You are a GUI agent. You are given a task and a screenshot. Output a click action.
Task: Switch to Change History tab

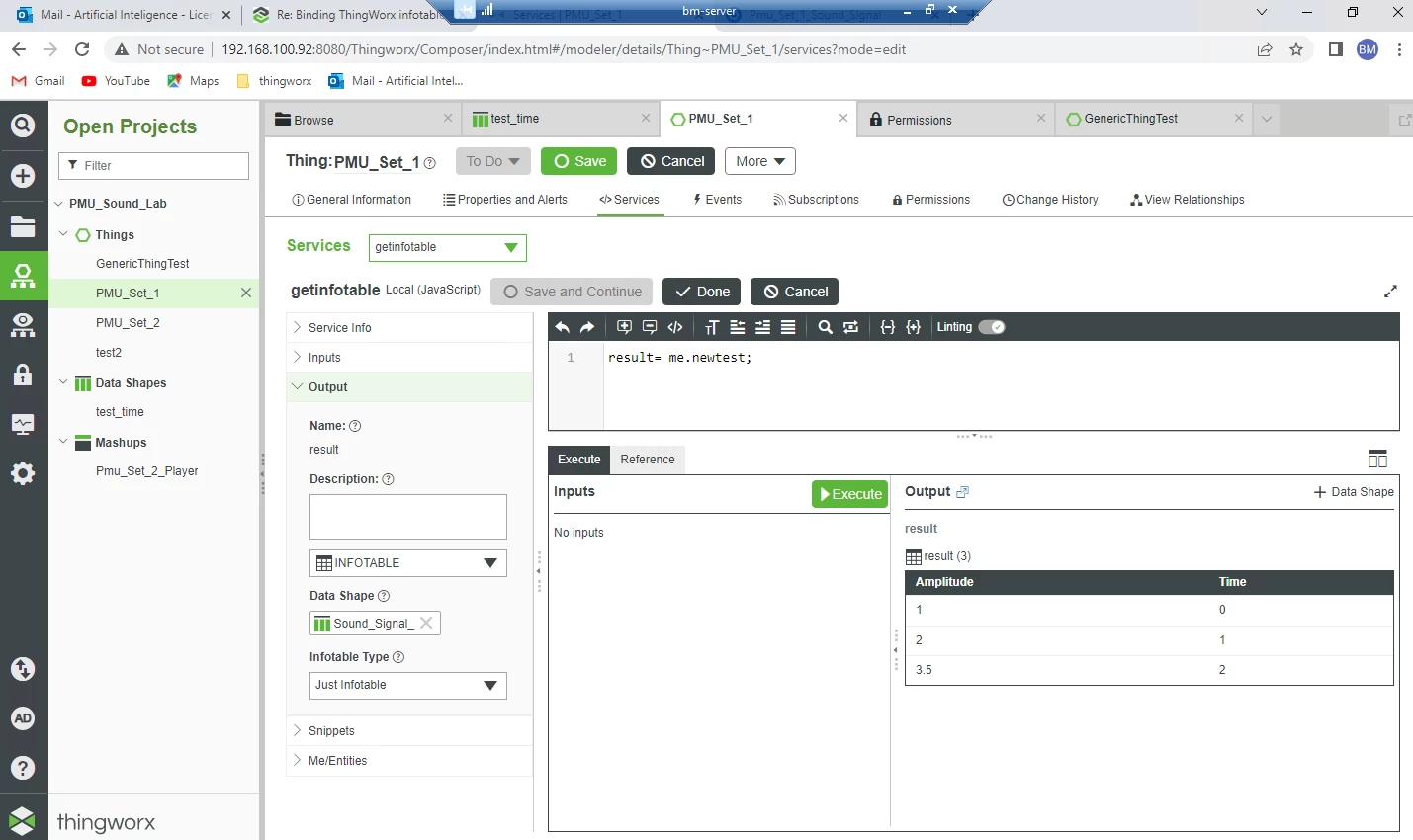[x=1050, y=200]
